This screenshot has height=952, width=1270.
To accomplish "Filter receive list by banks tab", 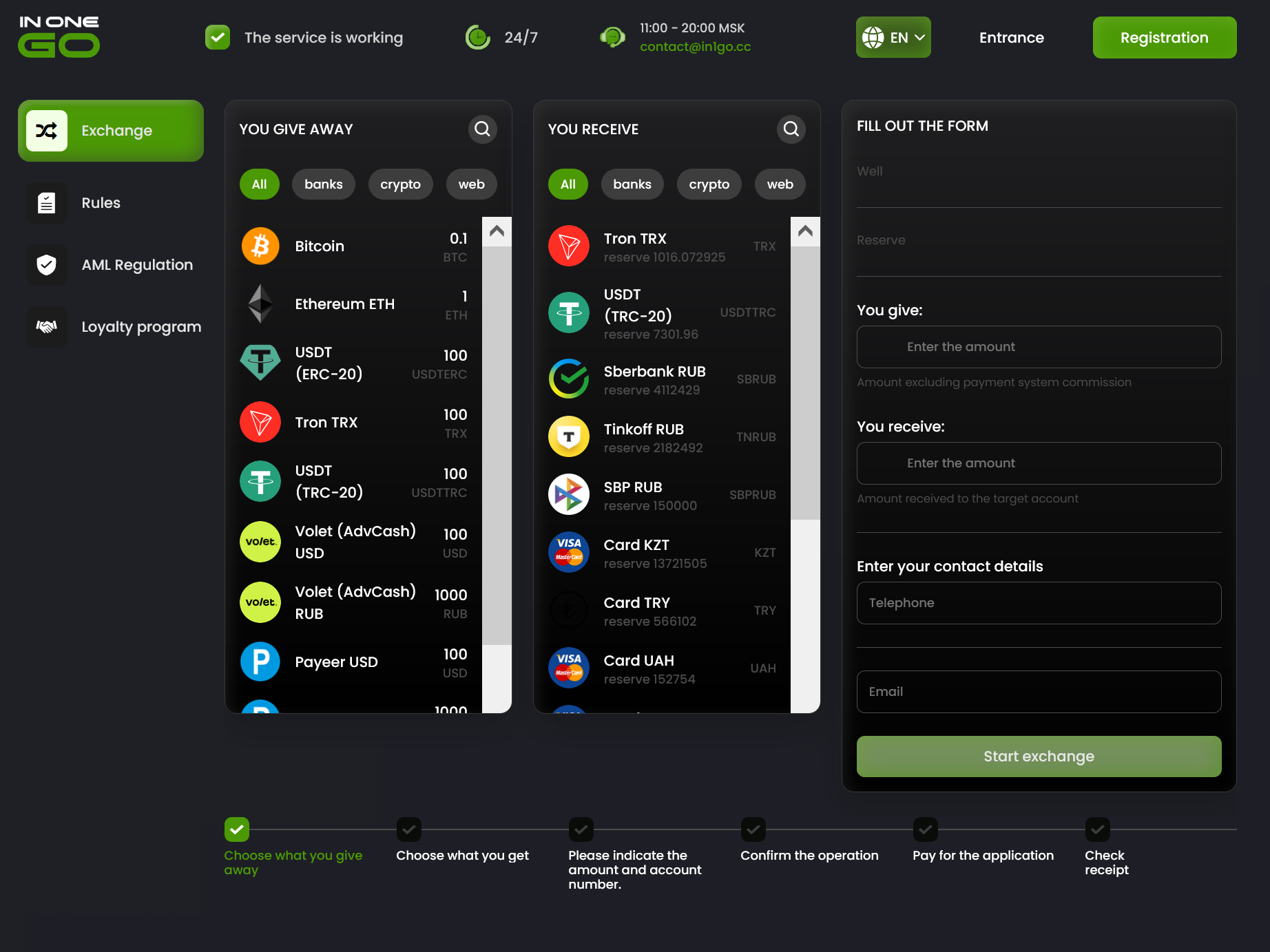I will pyautogui.click(x=632, y=184).
